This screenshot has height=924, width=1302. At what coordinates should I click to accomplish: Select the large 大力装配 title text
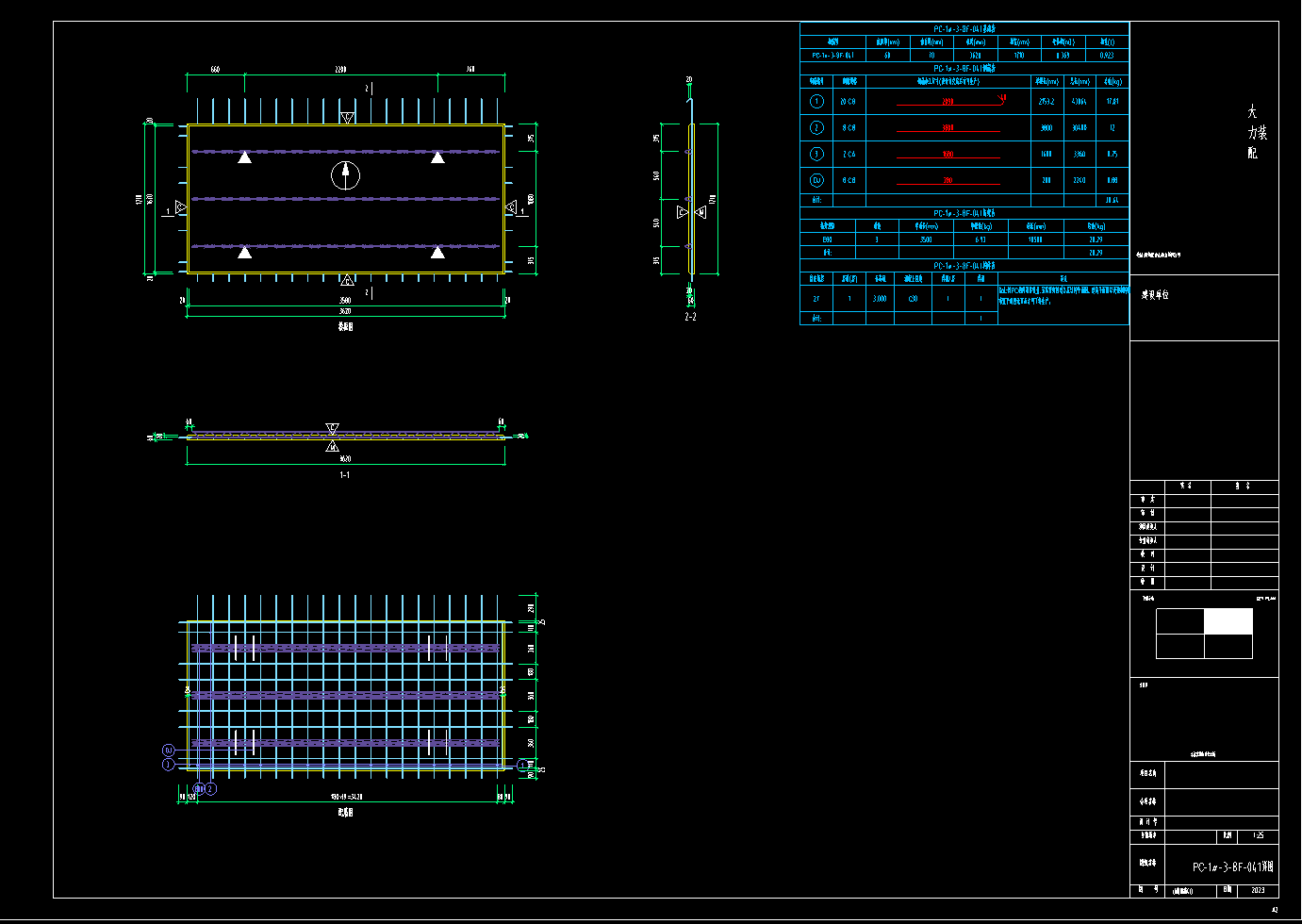click(x=1256, y=132)
